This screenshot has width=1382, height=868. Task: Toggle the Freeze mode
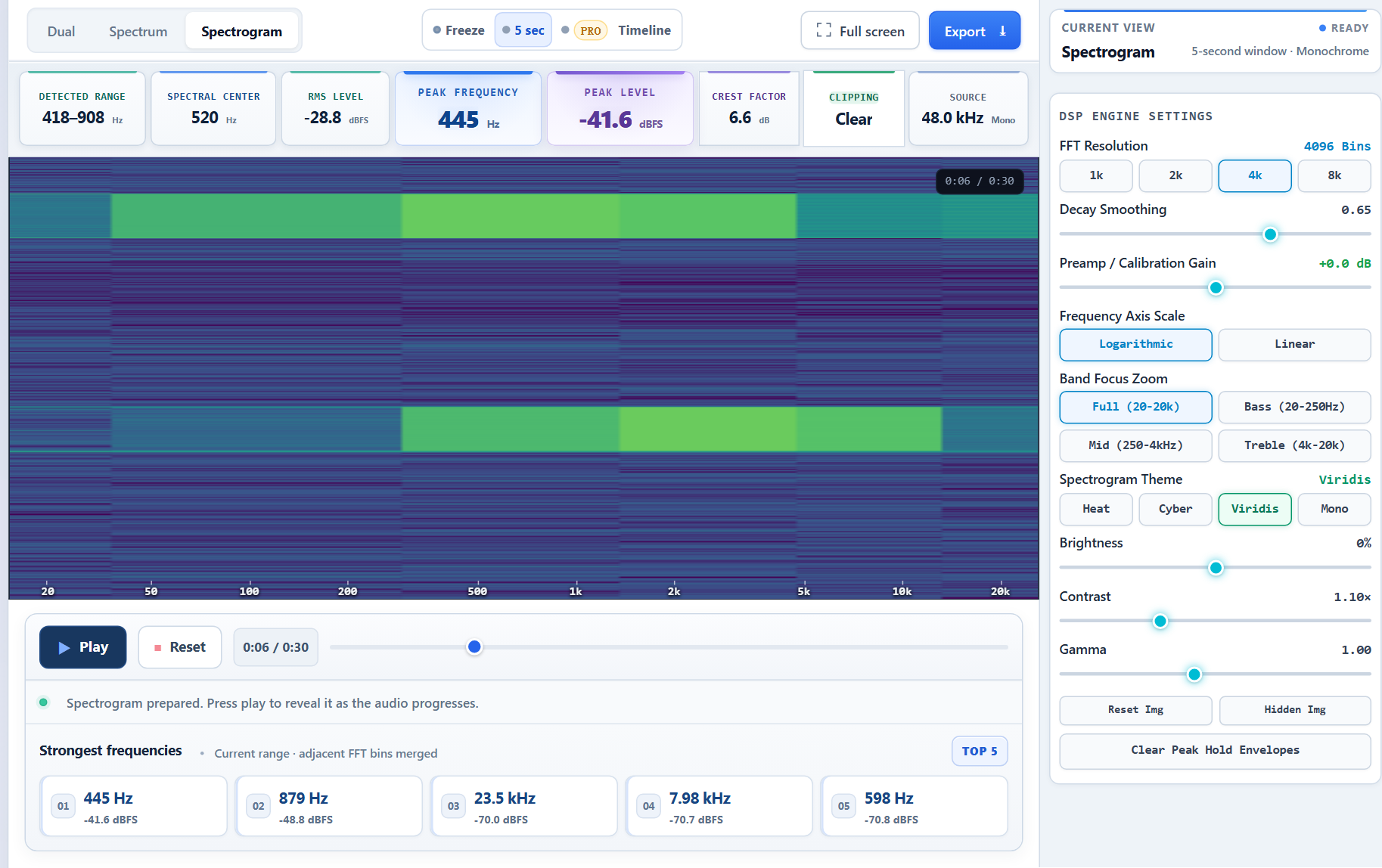click(458, 30)
